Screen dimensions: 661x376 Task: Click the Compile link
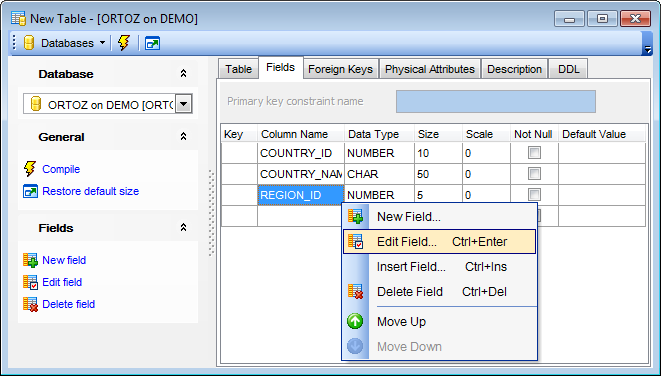click(x=61, y=169)
